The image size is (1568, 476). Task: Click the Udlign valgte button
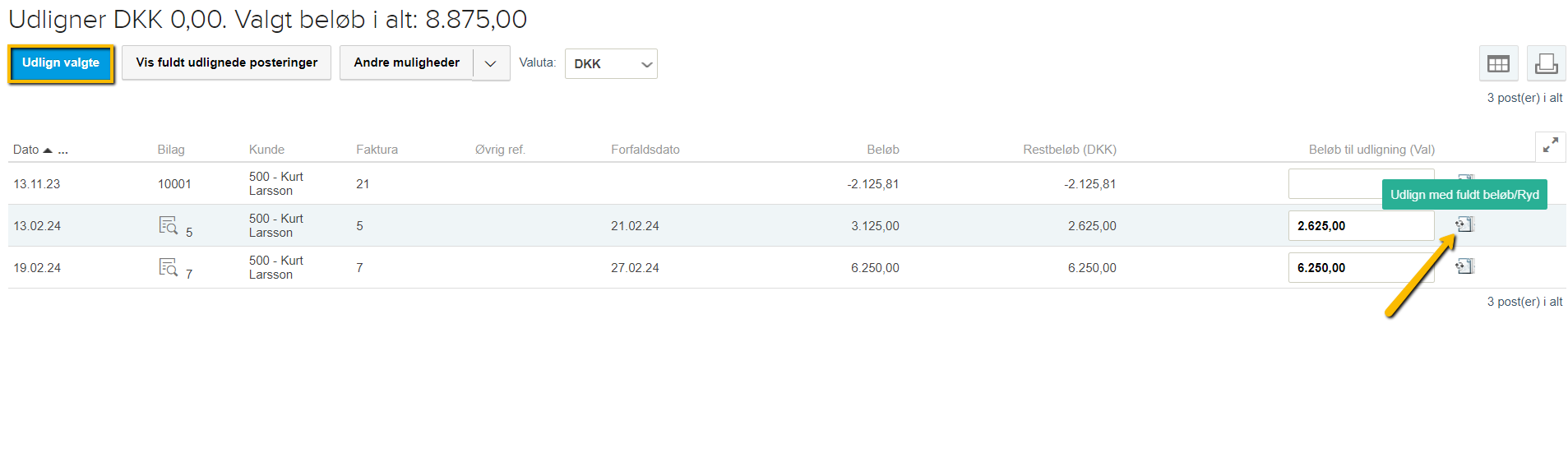pos(61,63)
